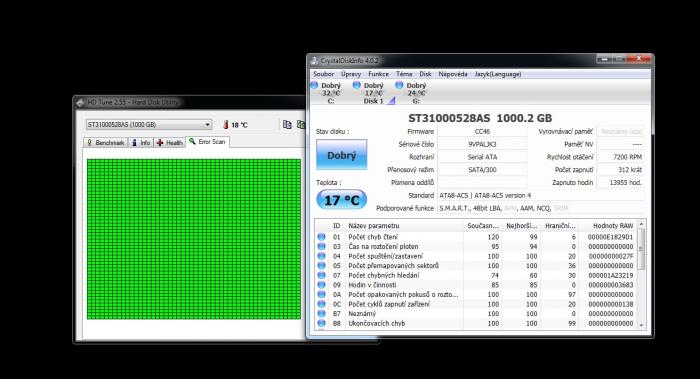700x379 pixels.
Task: Switch to the Benchmark tab
Action: [105, 143]
